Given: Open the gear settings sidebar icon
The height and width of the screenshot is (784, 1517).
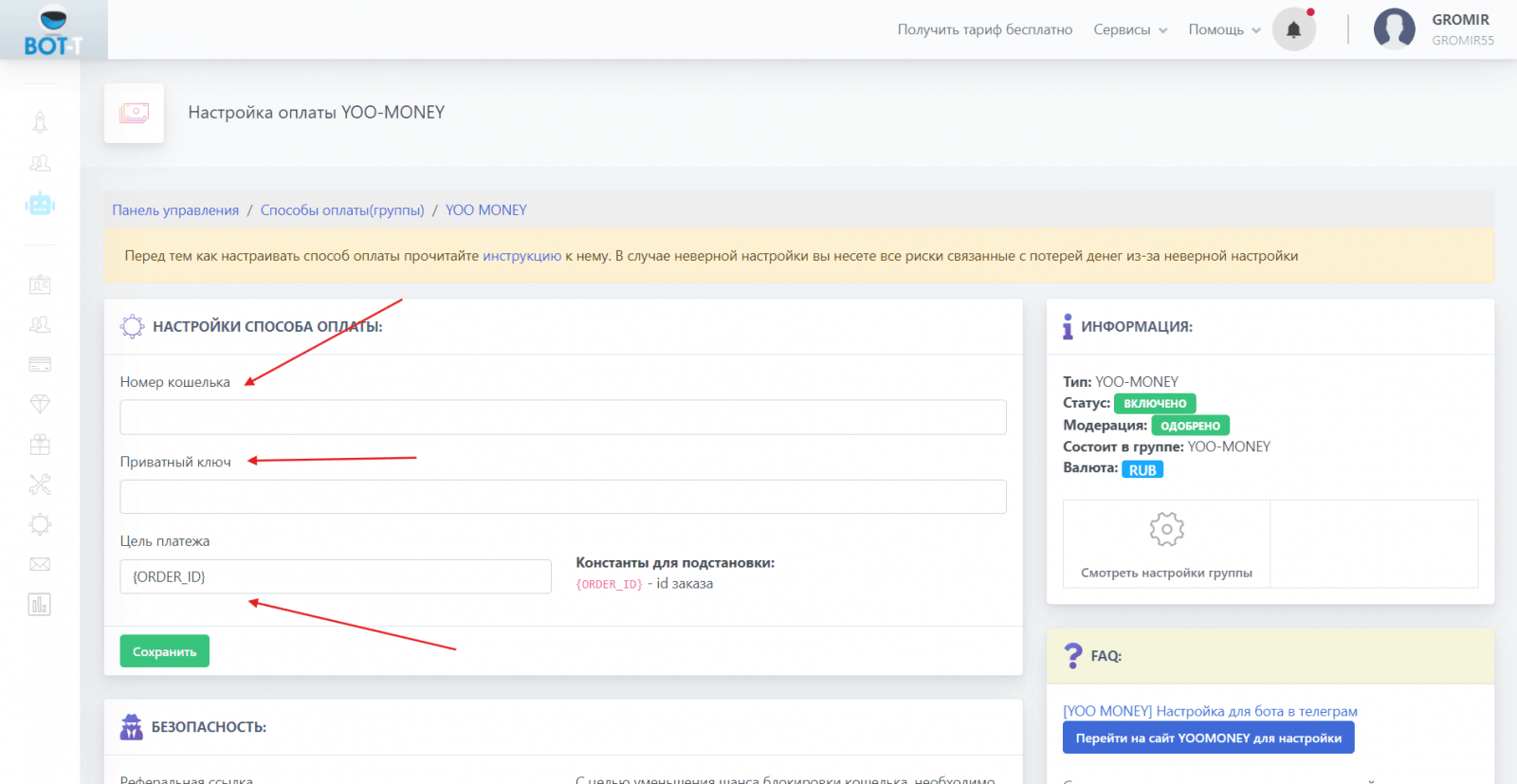Looking at the screenshot, I should pyautogui.click(x=40, y=524).
